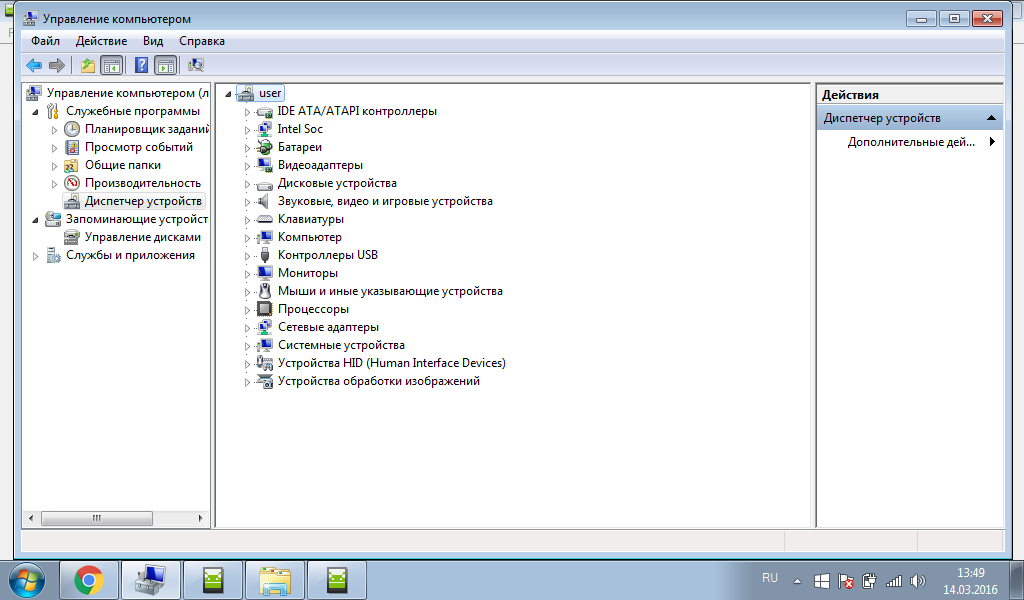Expand the Процессоры node arrow
Image resolution: width=1024 pixels, height=600 pixels.
[x=248, y=309]
